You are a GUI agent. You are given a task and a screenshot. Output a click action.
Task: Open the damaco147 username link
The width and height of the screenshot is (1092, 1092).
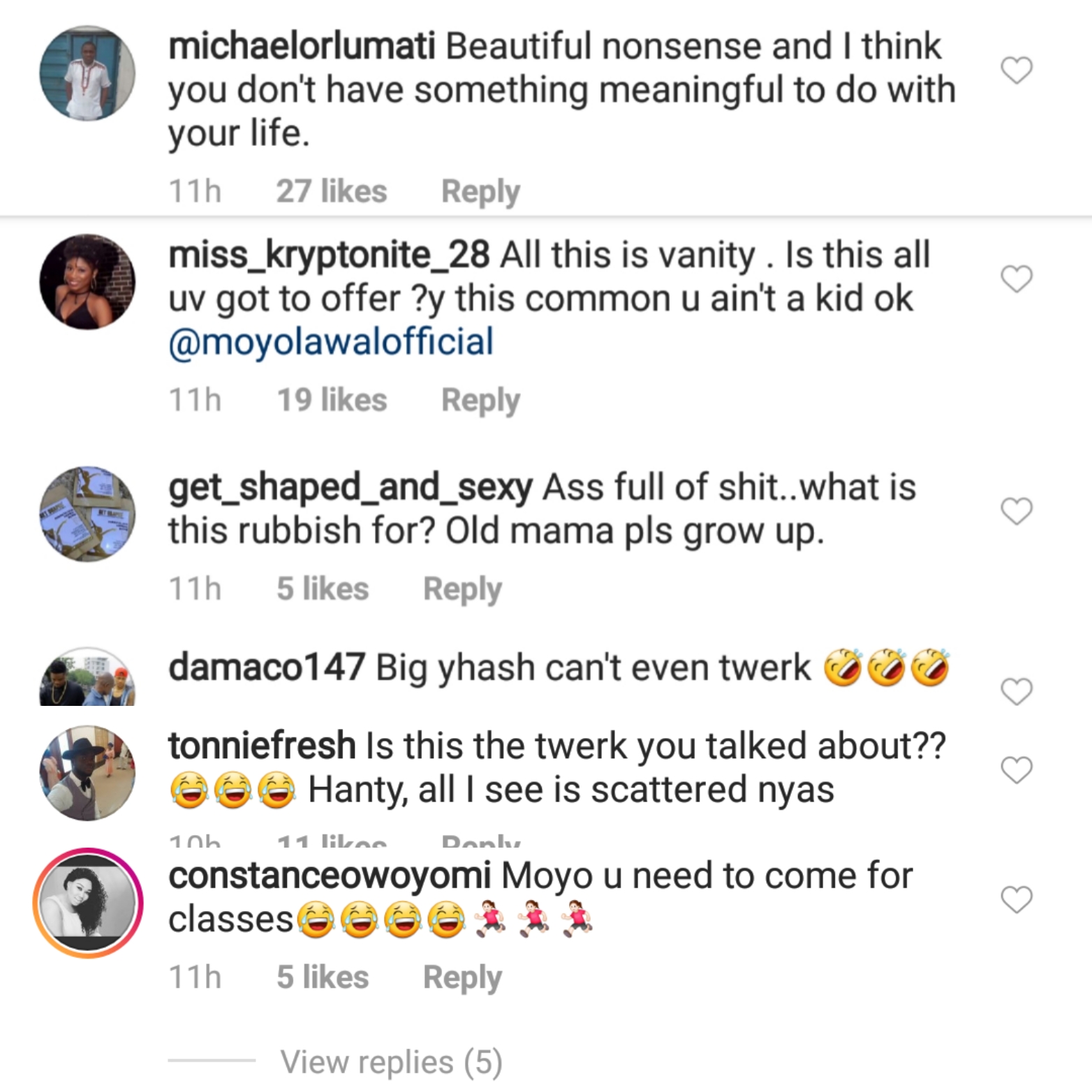(x=266, y=667)
